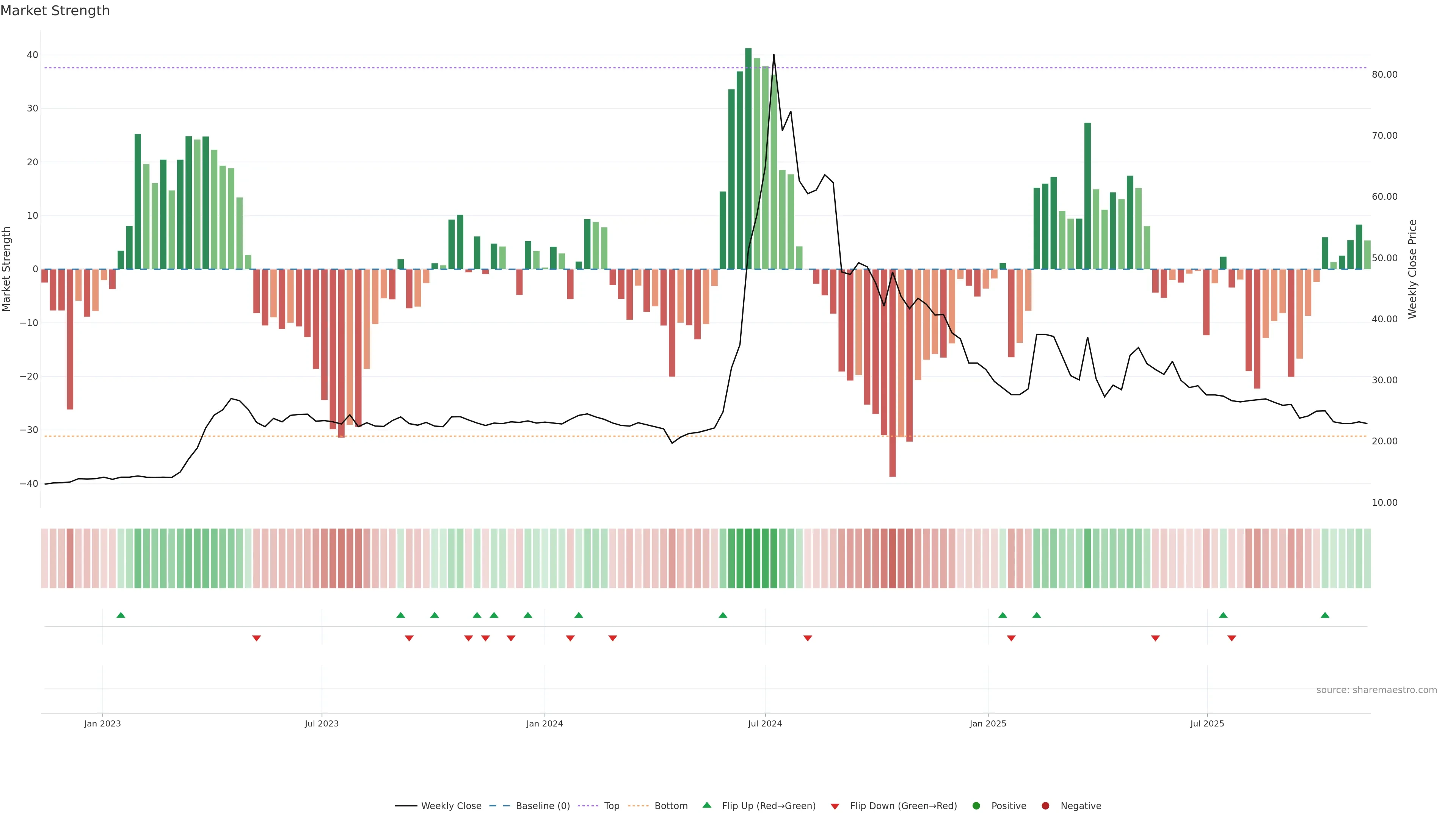
Task: Click the Flip Up green triangle legend icon
Action: pyautogui.click(x=706, y=805)
